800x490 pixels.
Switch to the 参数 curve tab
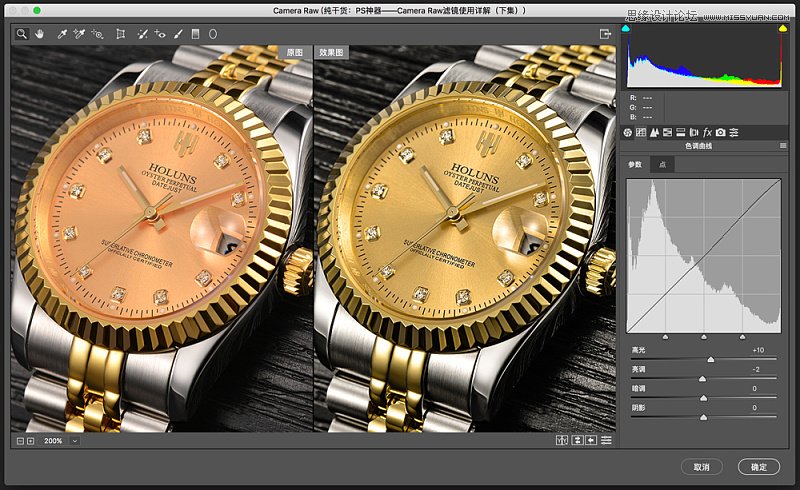(x=635, y=165)
